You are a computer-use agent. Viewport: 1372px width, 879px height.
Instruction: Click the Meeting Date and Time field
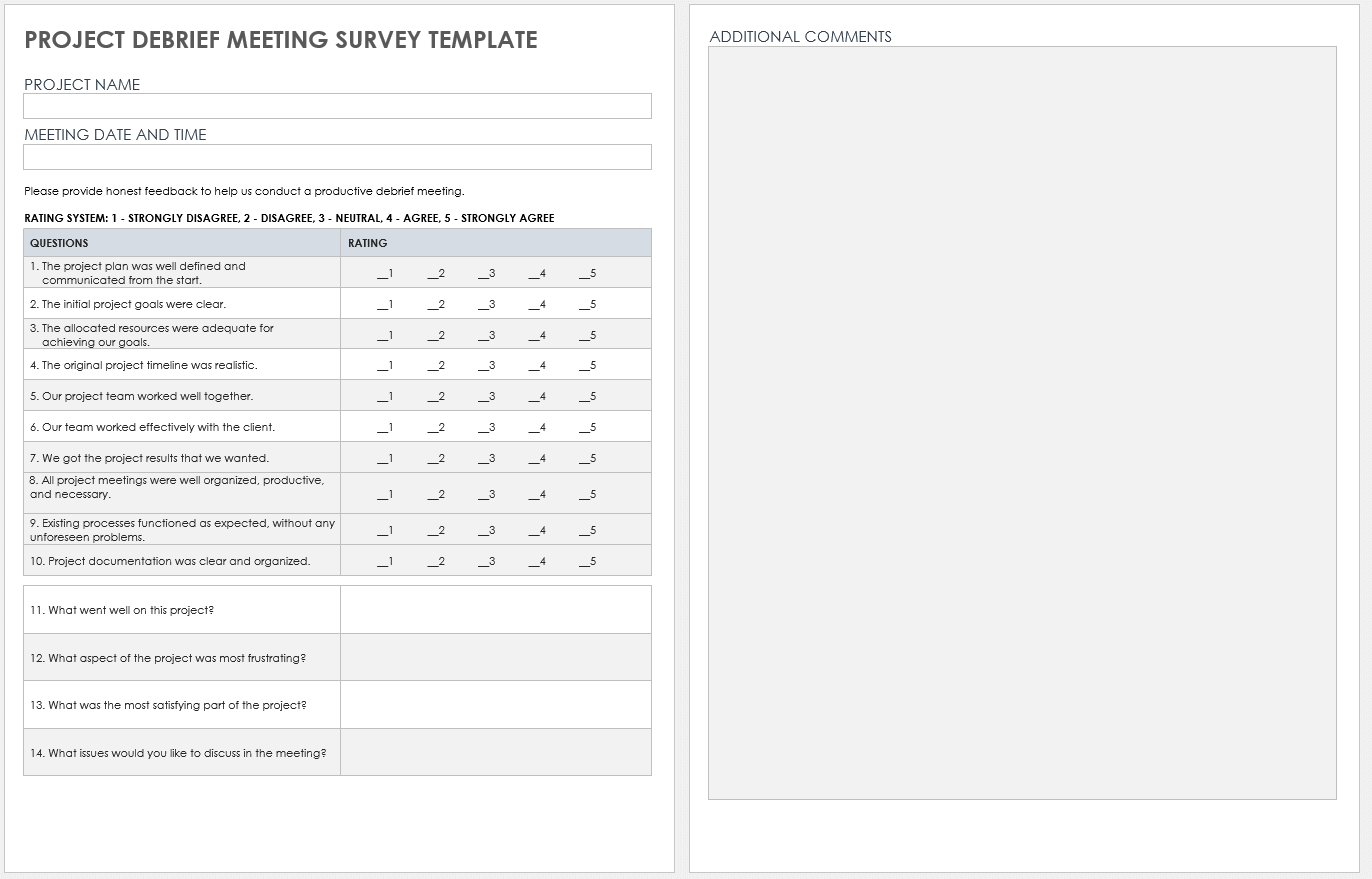pyautogui.click(x=337, y=157)
